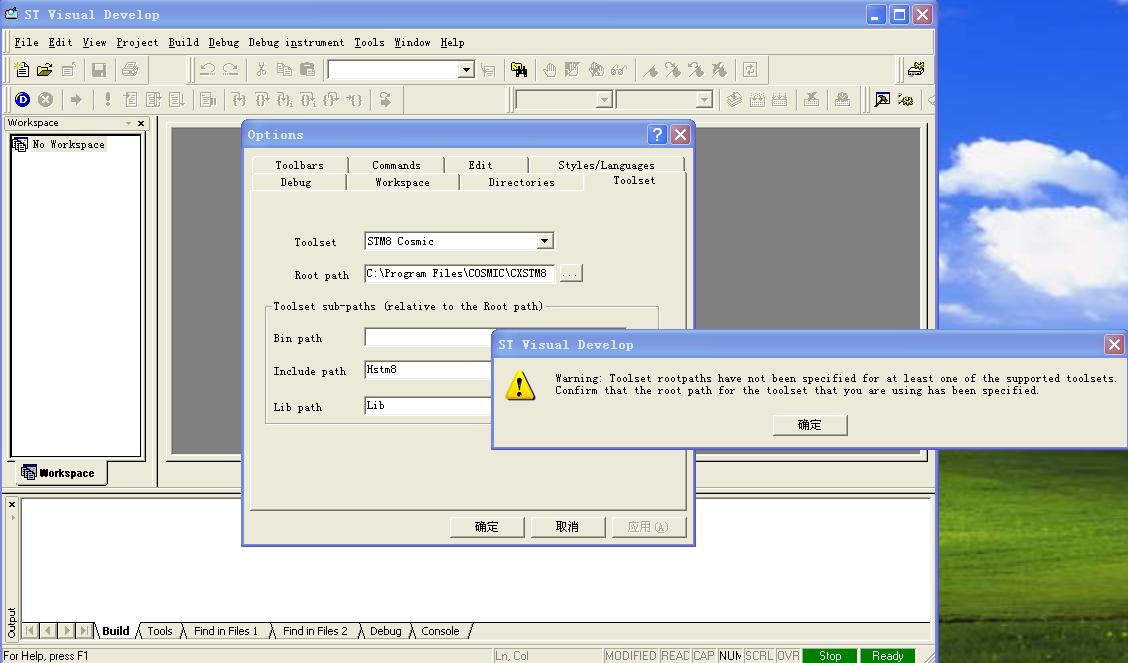Select the Find in Files 1 output tab
The image size is (1128, 663).
pyautogui.click(x=225, y=631)
